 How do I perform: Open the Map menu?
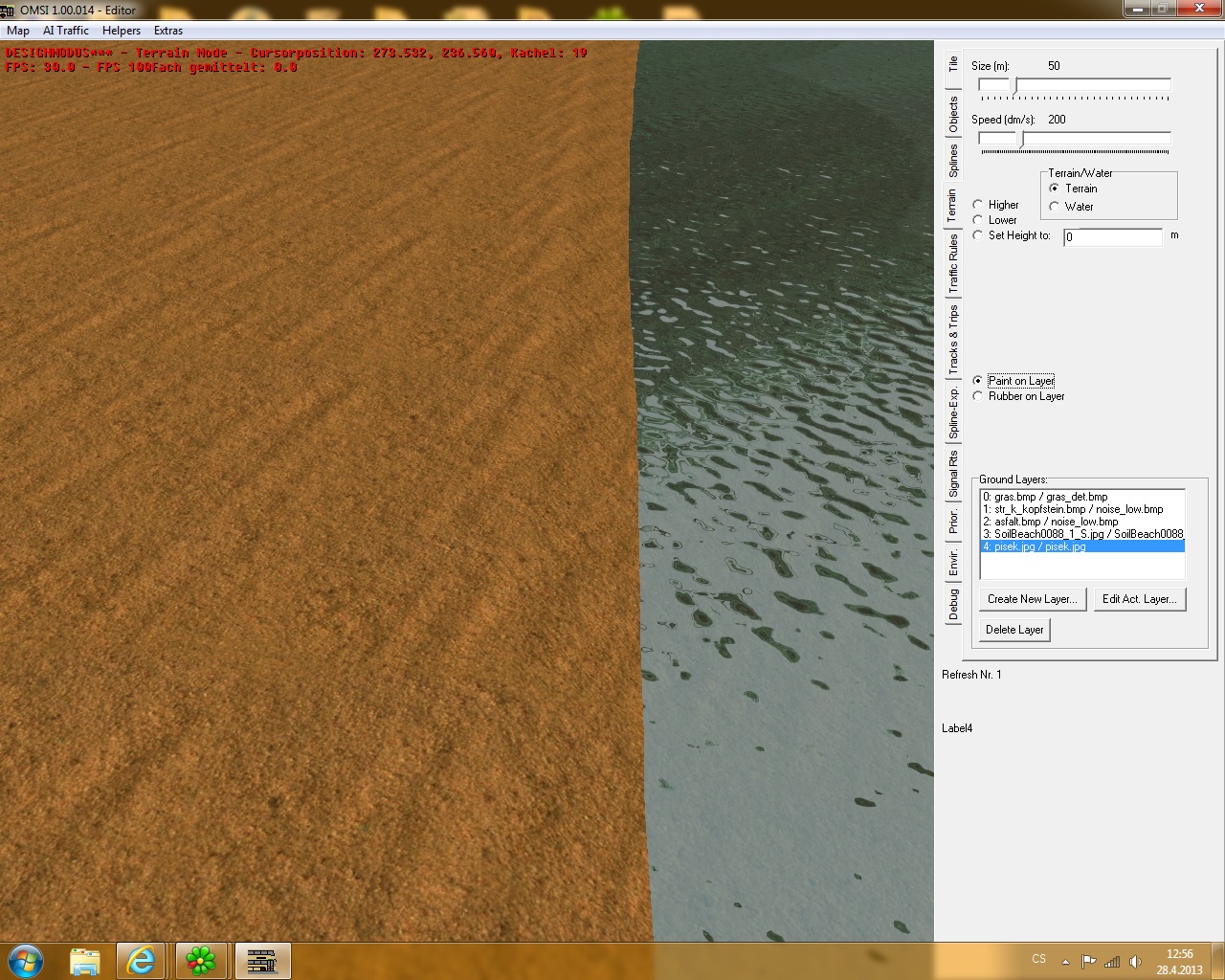tap(18, 31)
